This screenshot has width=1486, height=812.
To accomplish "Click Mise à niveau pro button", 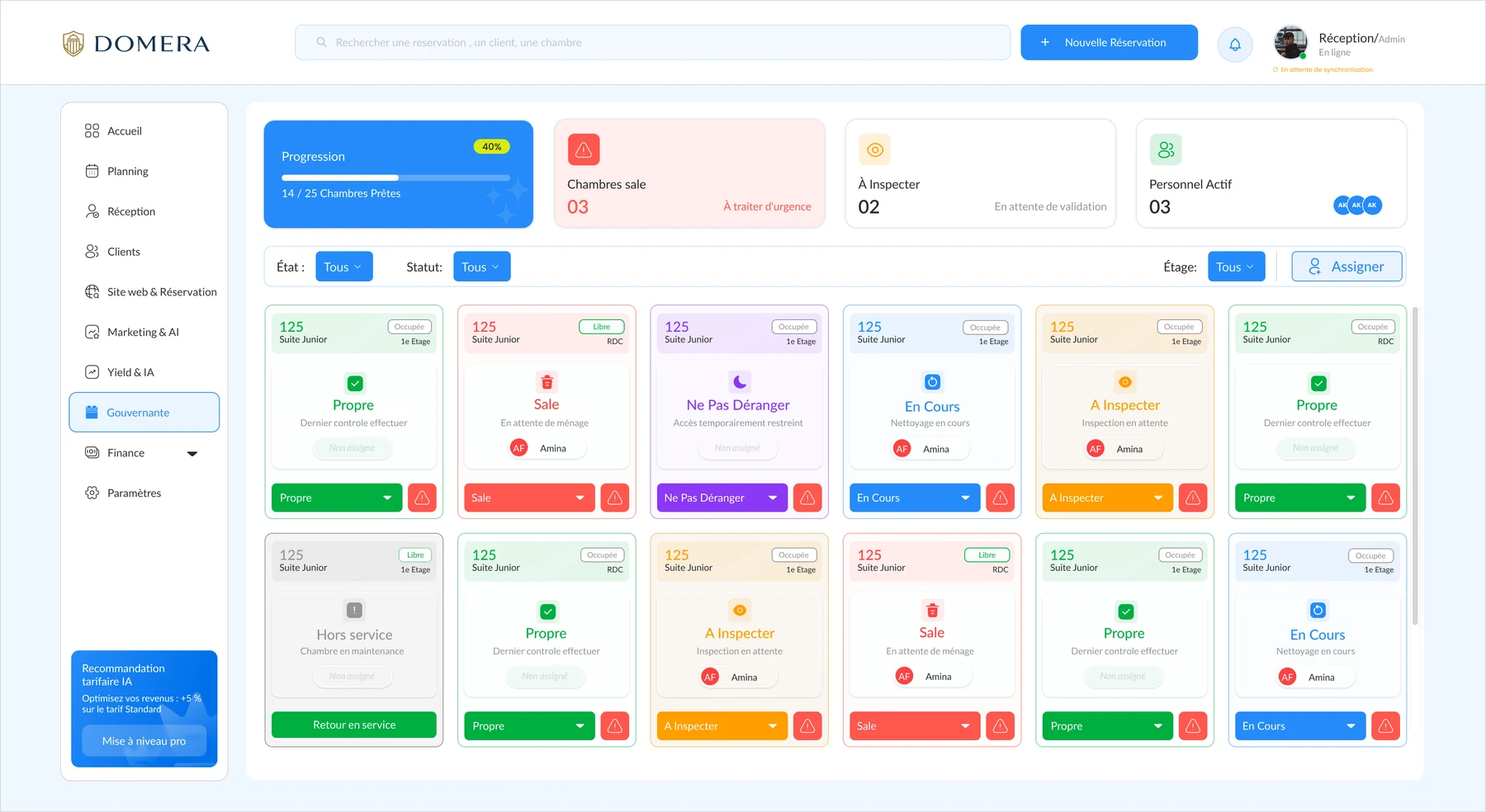I will 144,741.
